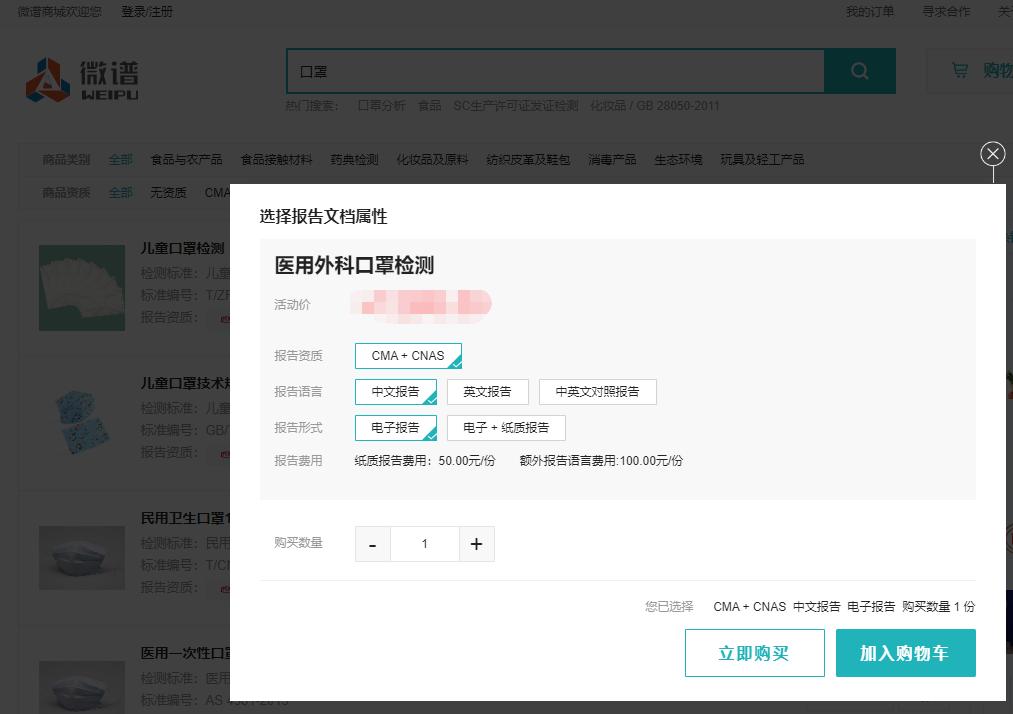Close the report attribute selection dialog
The height and width of the screenshot is (714, 1013).
pyautogui.click(x=992, y=153)
